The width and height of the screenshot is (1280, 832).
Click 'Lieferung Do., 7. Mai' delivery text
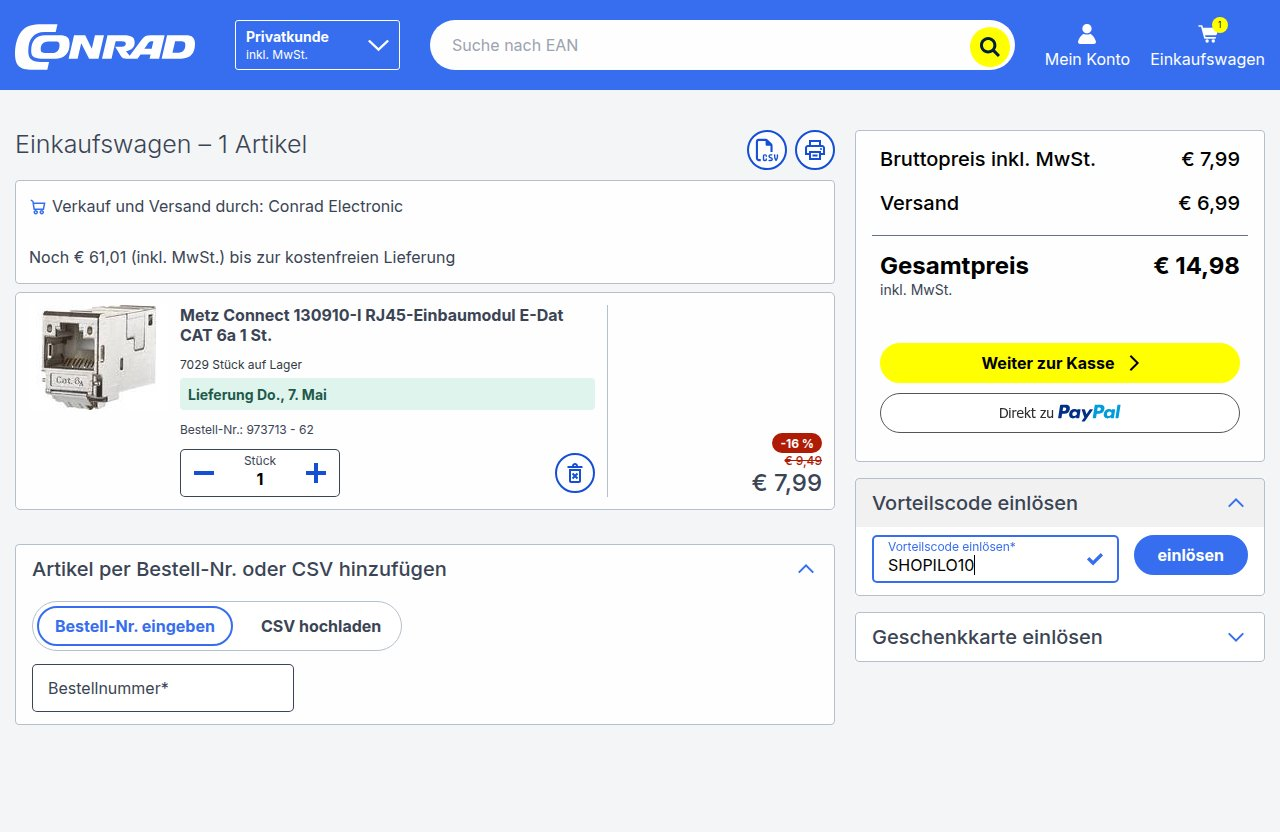click(x=257, y=394)
